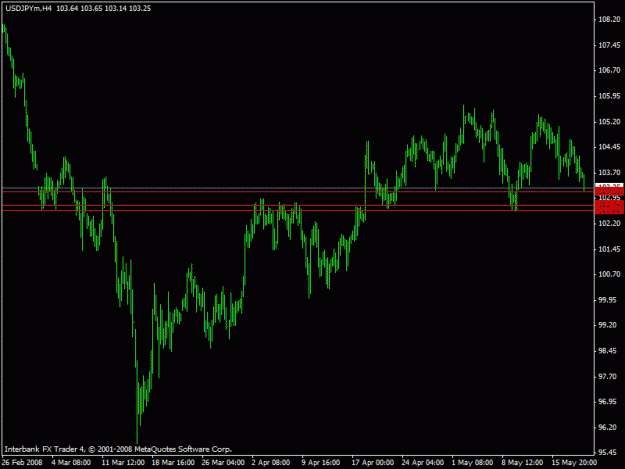The width and height of the screenshot is (625, 469).
Task: Select the 103.70 price axis label
Action: (x=609, y=173)
